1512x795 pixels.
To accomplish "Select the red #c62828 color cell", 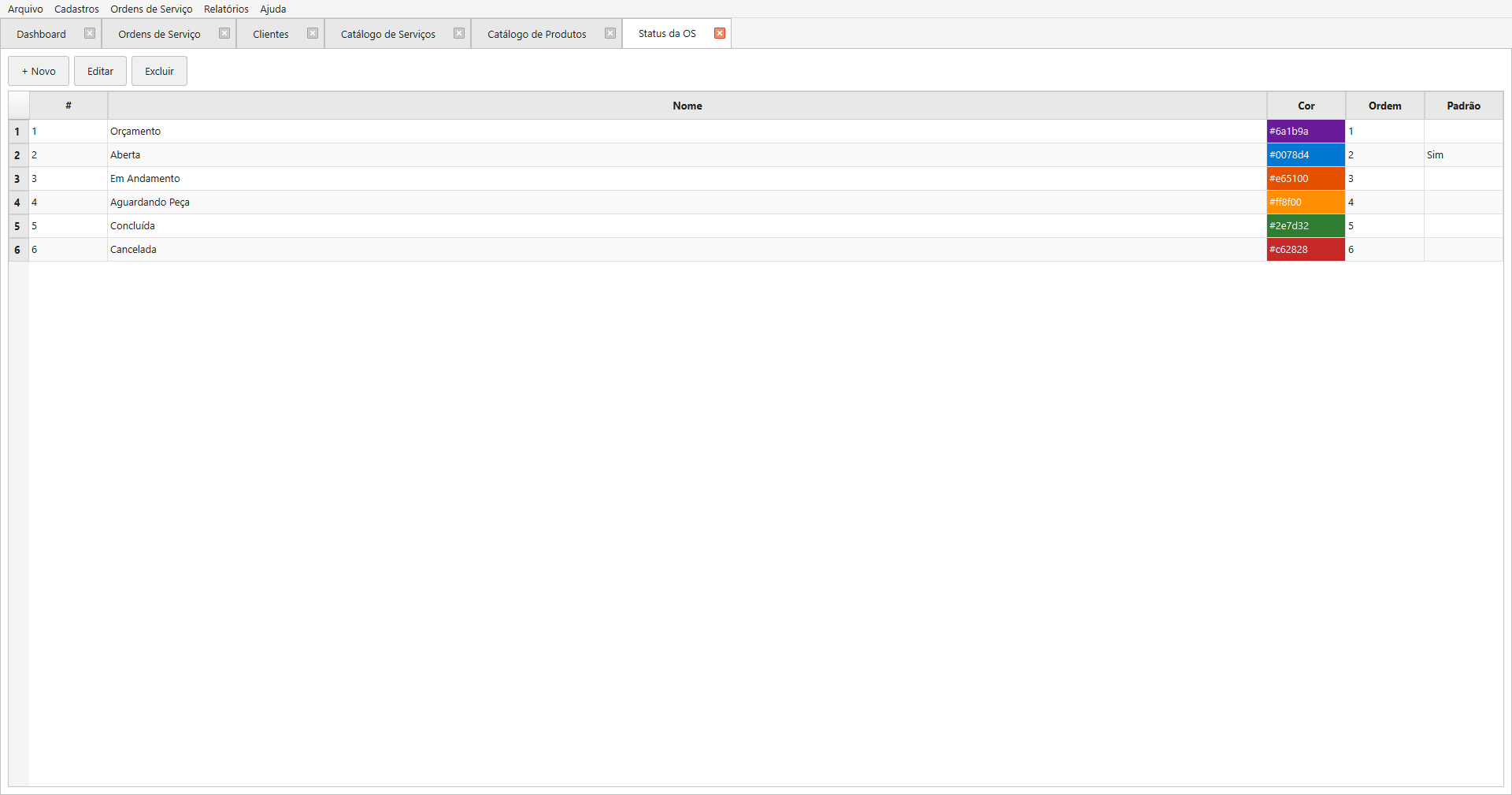I will 1306,250.
